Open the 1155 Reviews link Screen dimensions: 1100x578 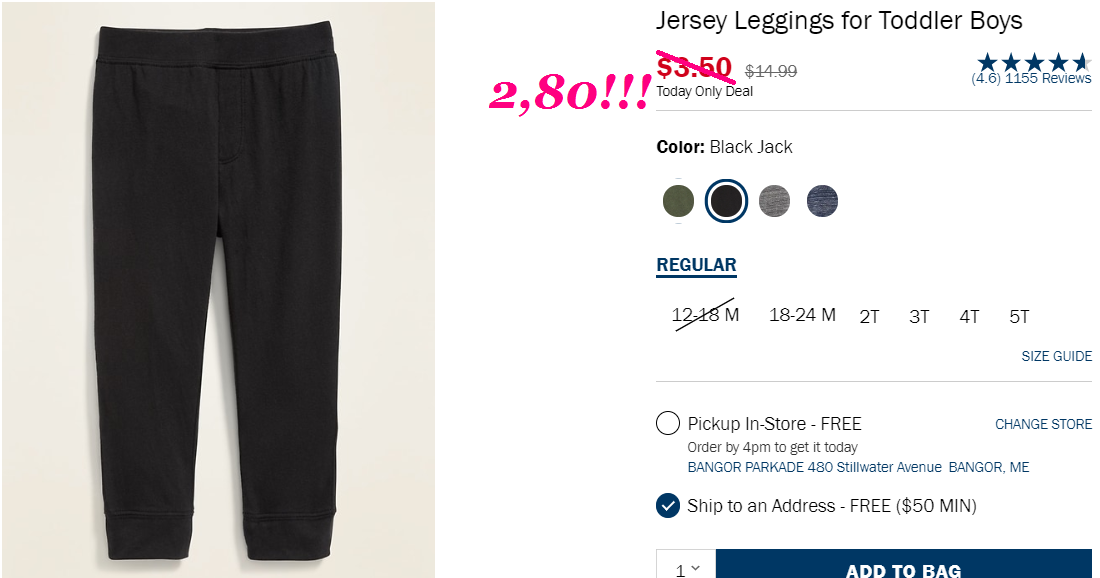1048,79
